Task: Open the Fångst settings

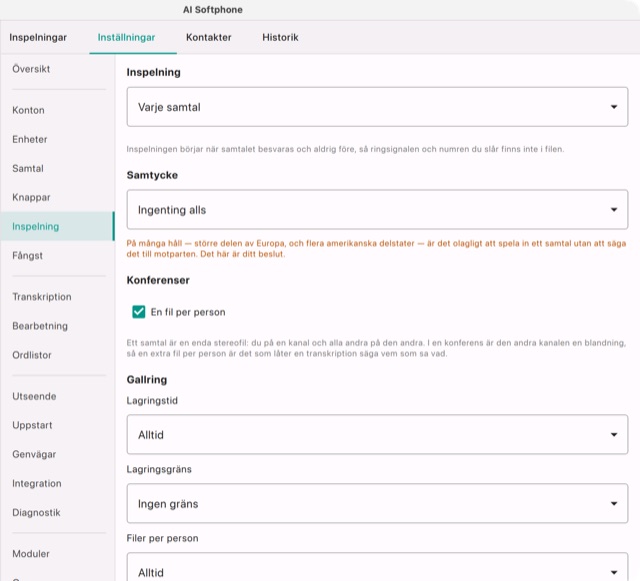Action: [x=57, y=256]
